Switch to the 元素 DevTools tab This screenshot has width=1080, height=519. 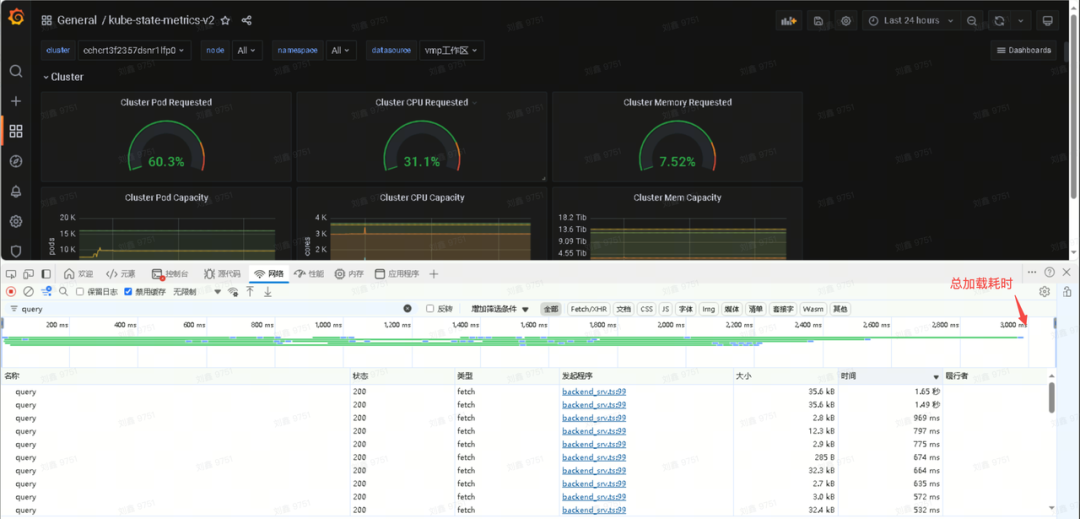click(121, 273)
